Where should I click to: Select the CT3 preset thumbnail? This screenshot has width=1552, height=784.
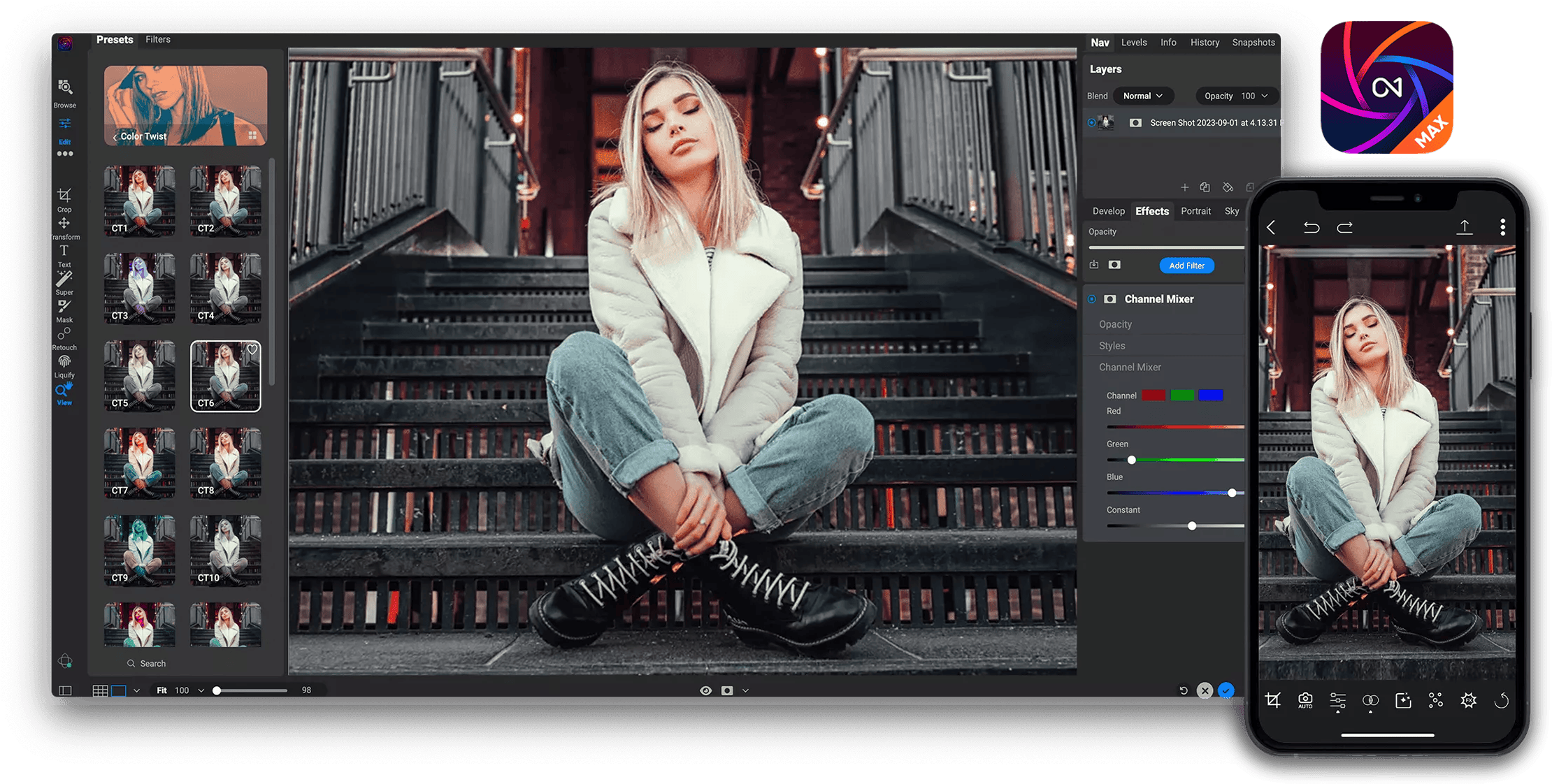coord(140,288)
